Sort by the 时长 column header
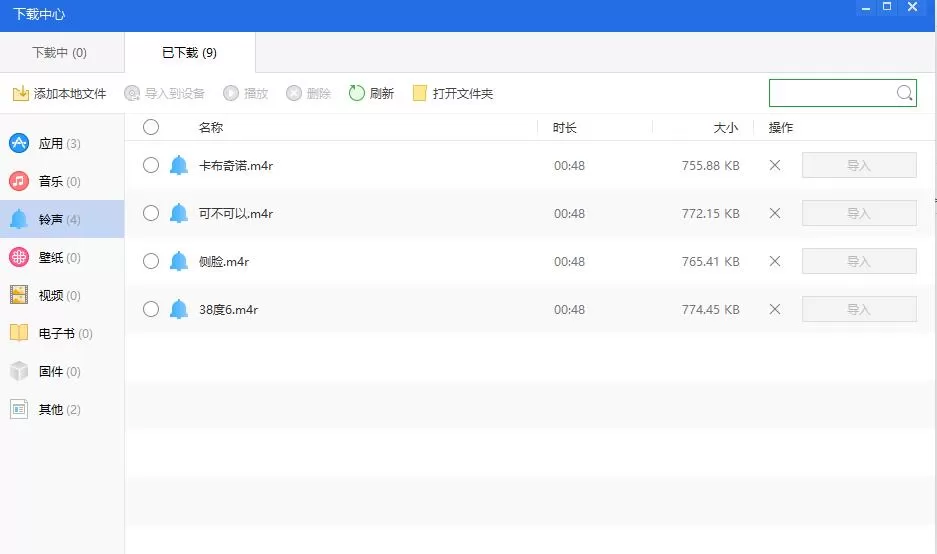 565,127
